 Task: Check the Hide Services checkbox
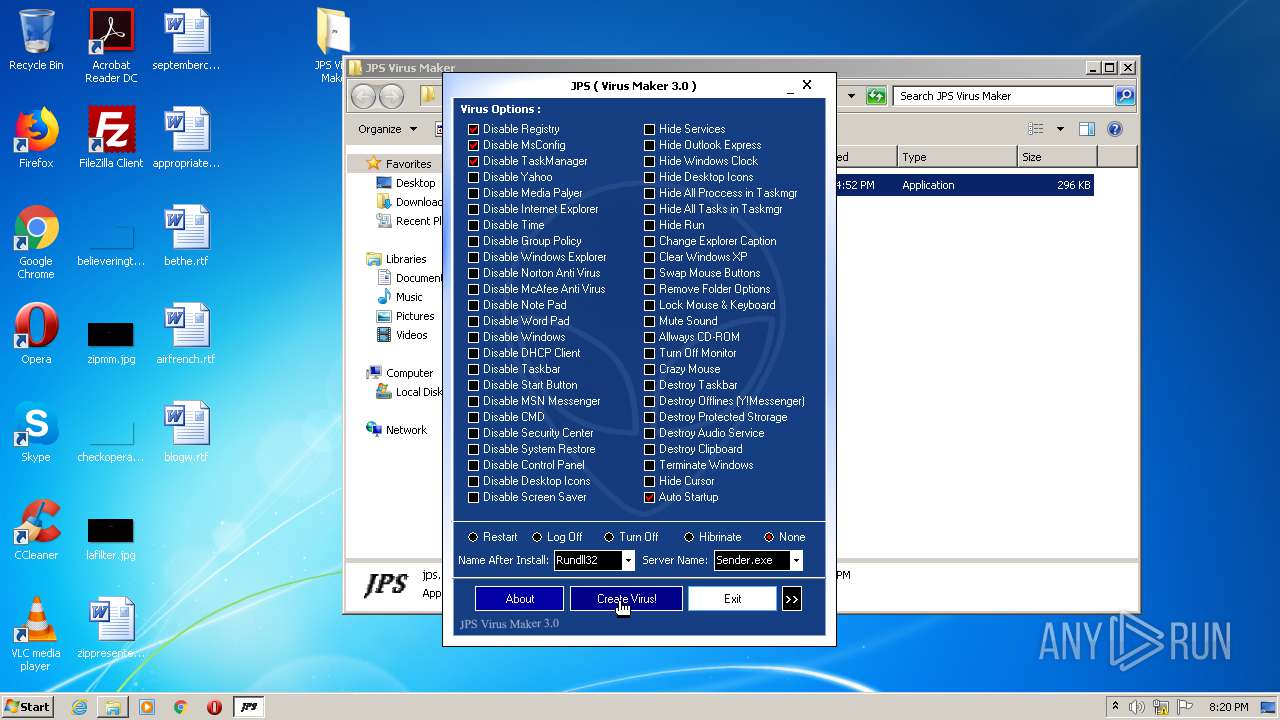coord(649,129)
